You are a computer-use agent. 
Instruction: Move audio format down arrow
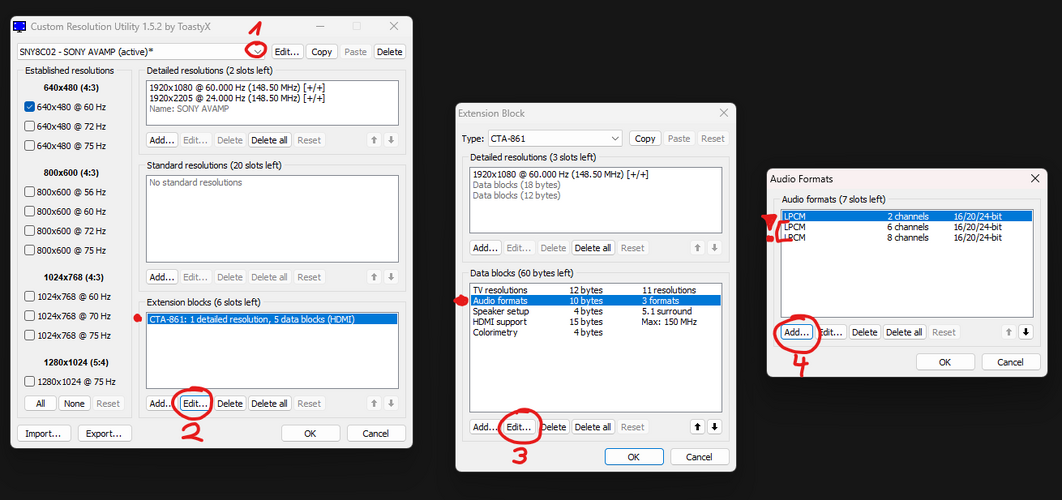tap(1025, 332)
